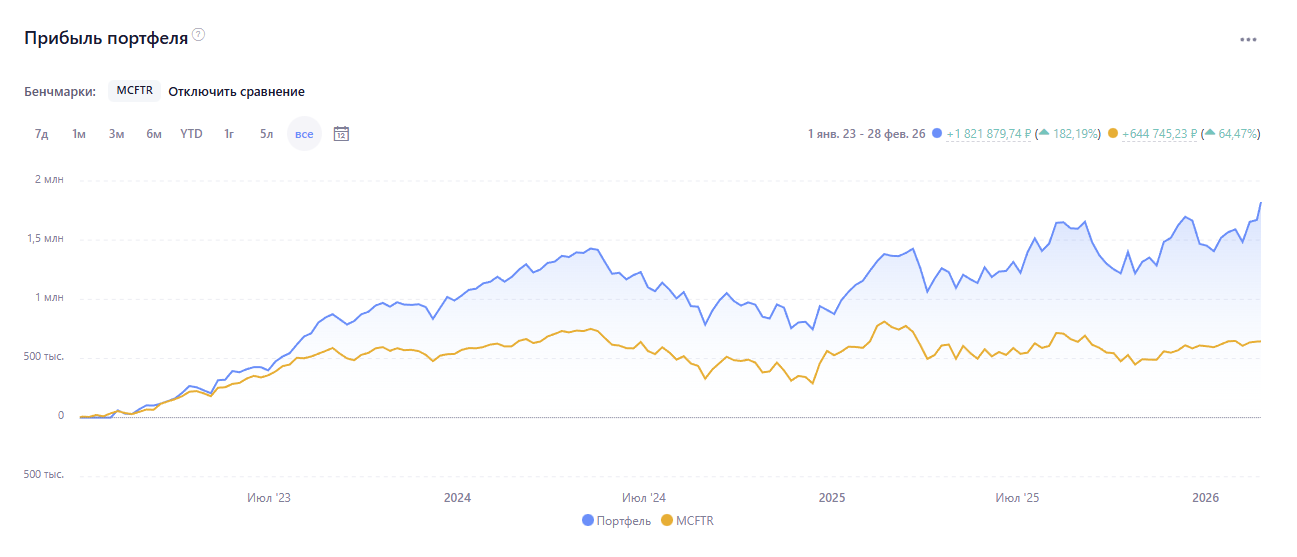Choose the 1г range
This screenshot has width=1297, height=557.
tap(229, 134)
